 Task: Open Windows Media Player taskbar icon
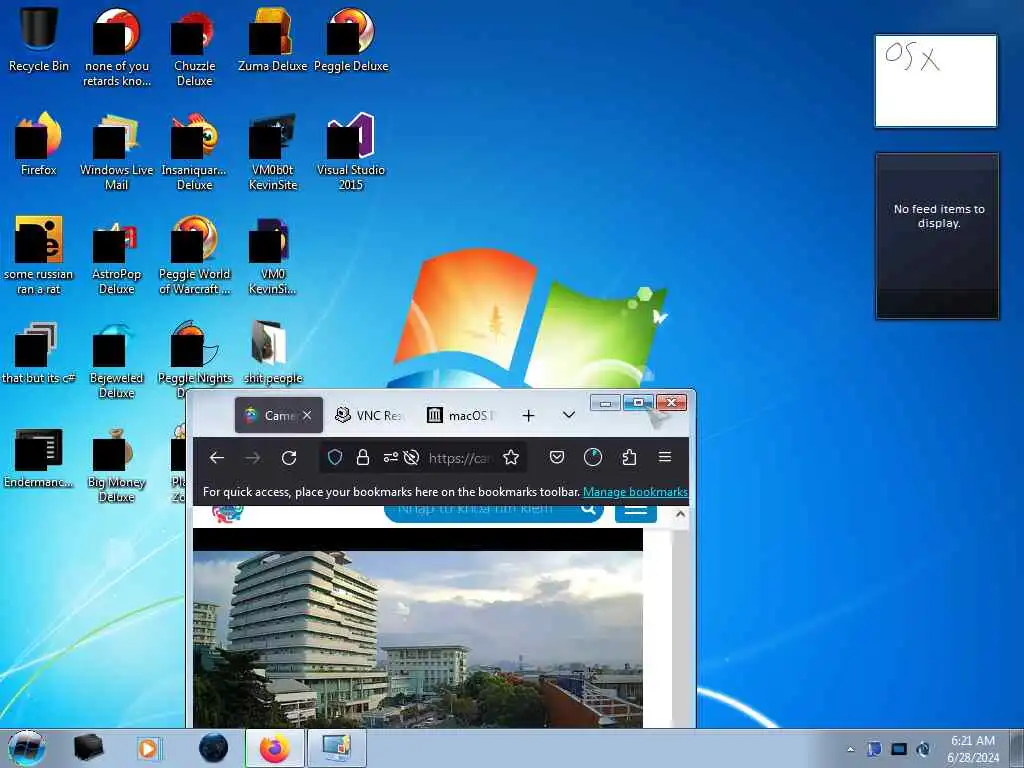(148, 748)
